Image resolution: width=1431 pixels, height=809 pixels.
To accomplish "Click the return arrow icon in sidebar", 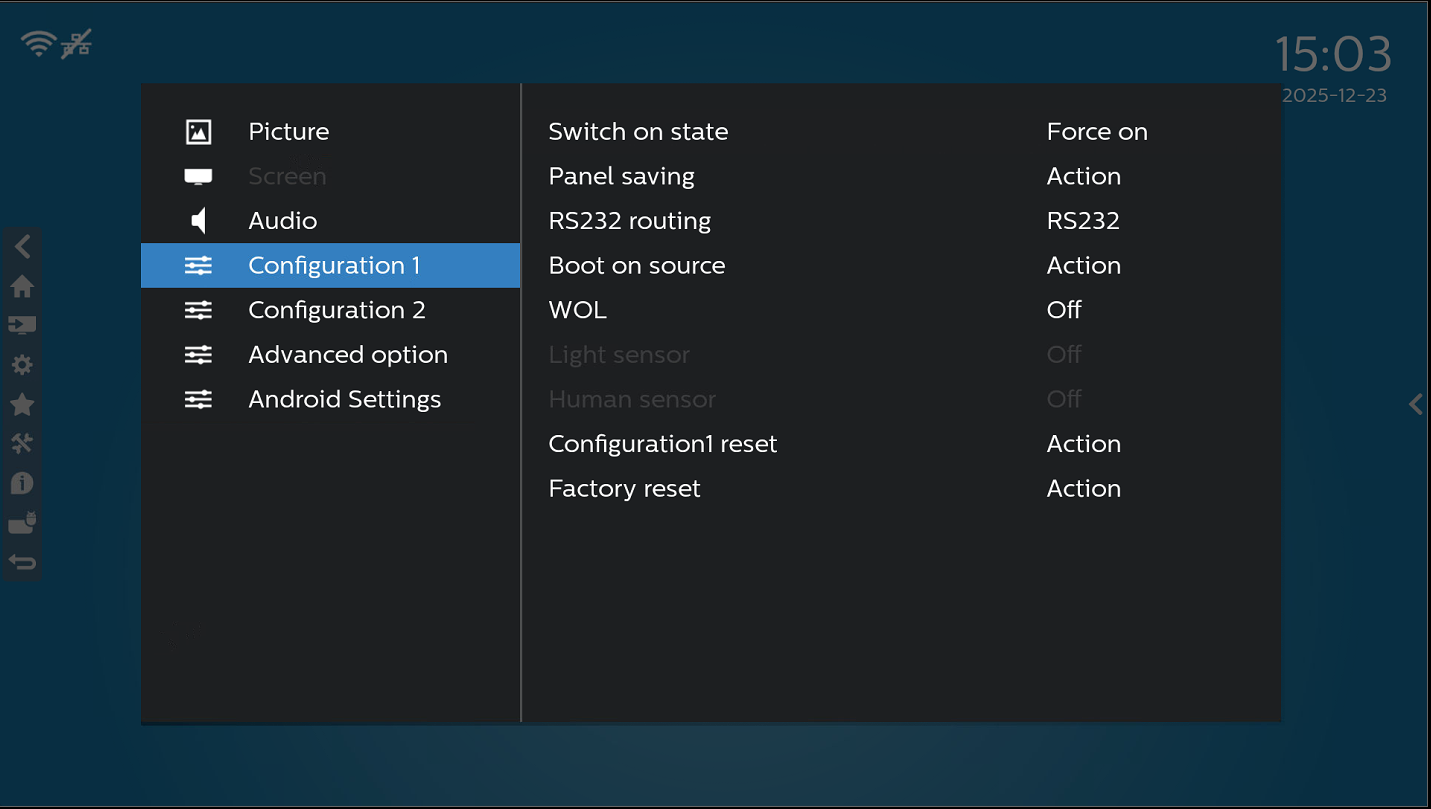I will 22,563.
